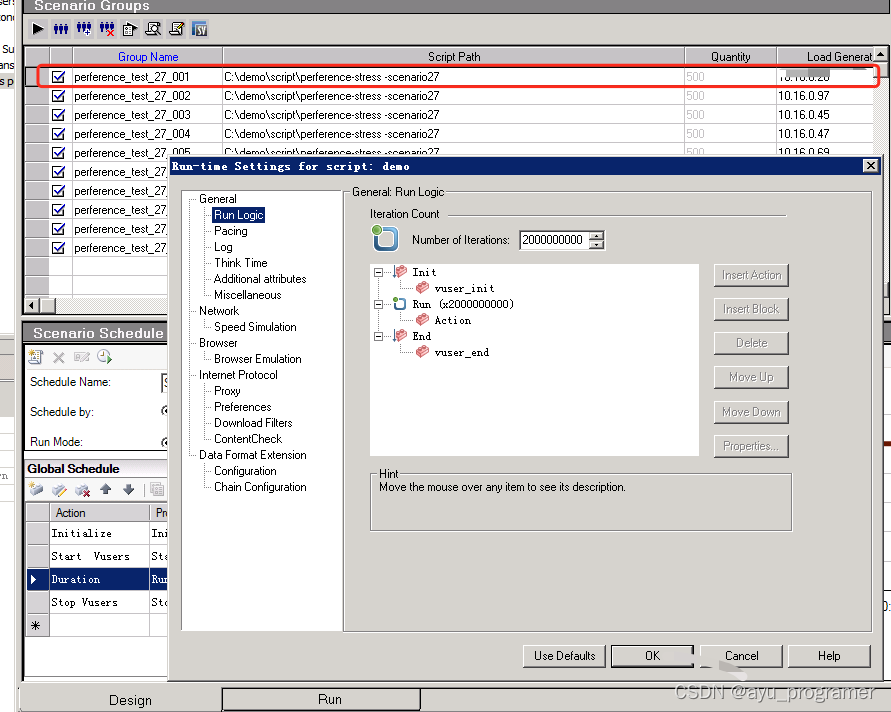Click the End section icon in run logic tree

400,335
